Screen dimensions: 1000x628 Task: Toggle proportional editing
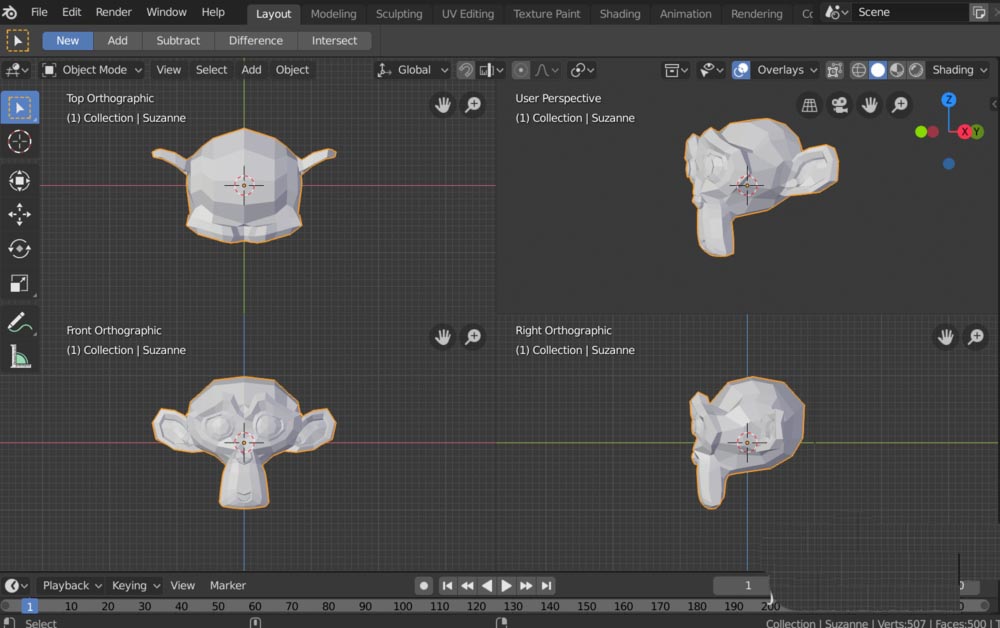pos(521,69)
